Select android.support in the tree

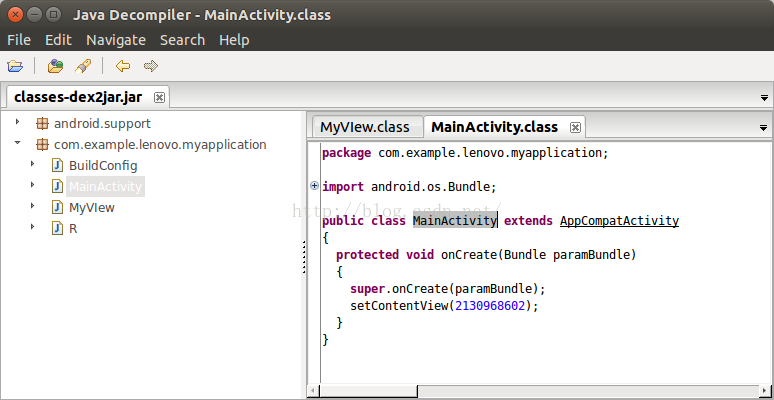(102, 123)
